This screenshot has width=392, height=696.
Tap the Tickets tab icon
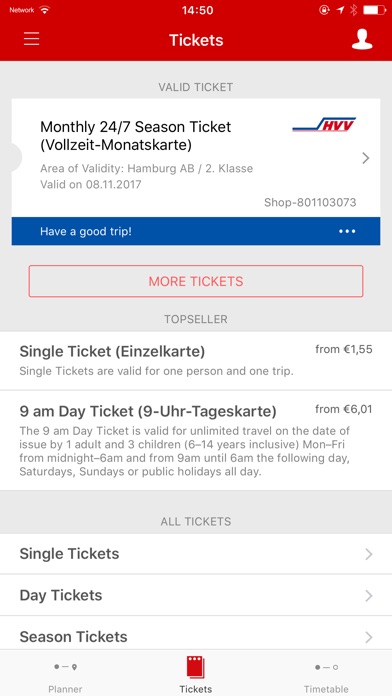[195, 667]
